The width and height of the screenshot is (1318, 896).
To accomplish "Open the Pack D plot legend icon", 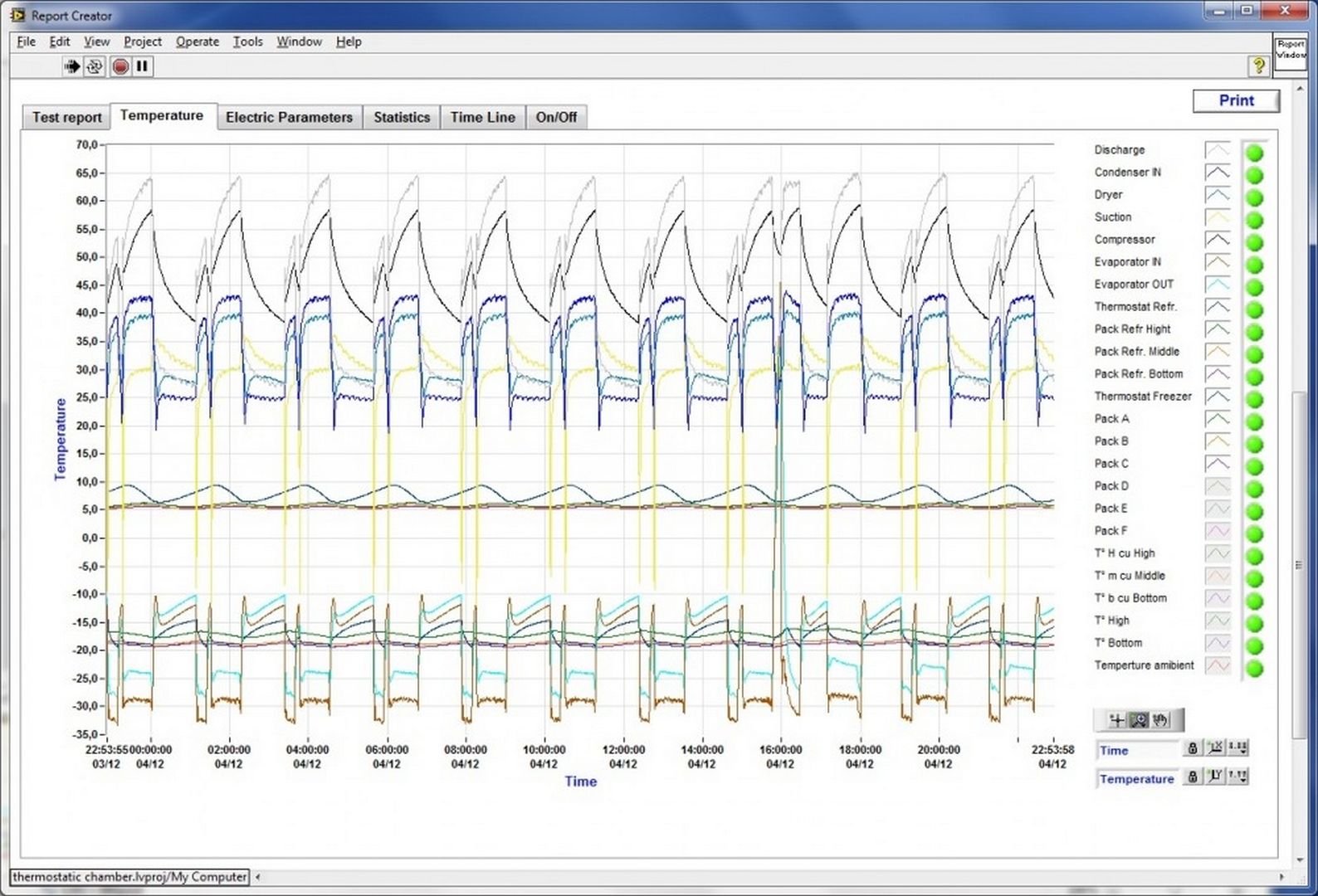I will 1218,486.
